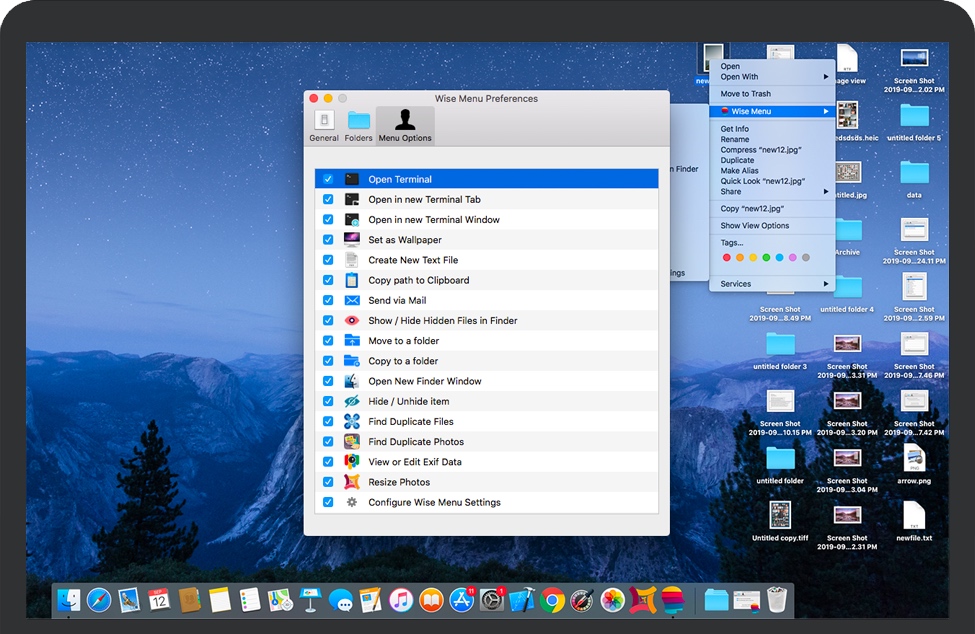The image size is (975, 634).
Task: Switch to the General tab
Action: click(323, 125)
